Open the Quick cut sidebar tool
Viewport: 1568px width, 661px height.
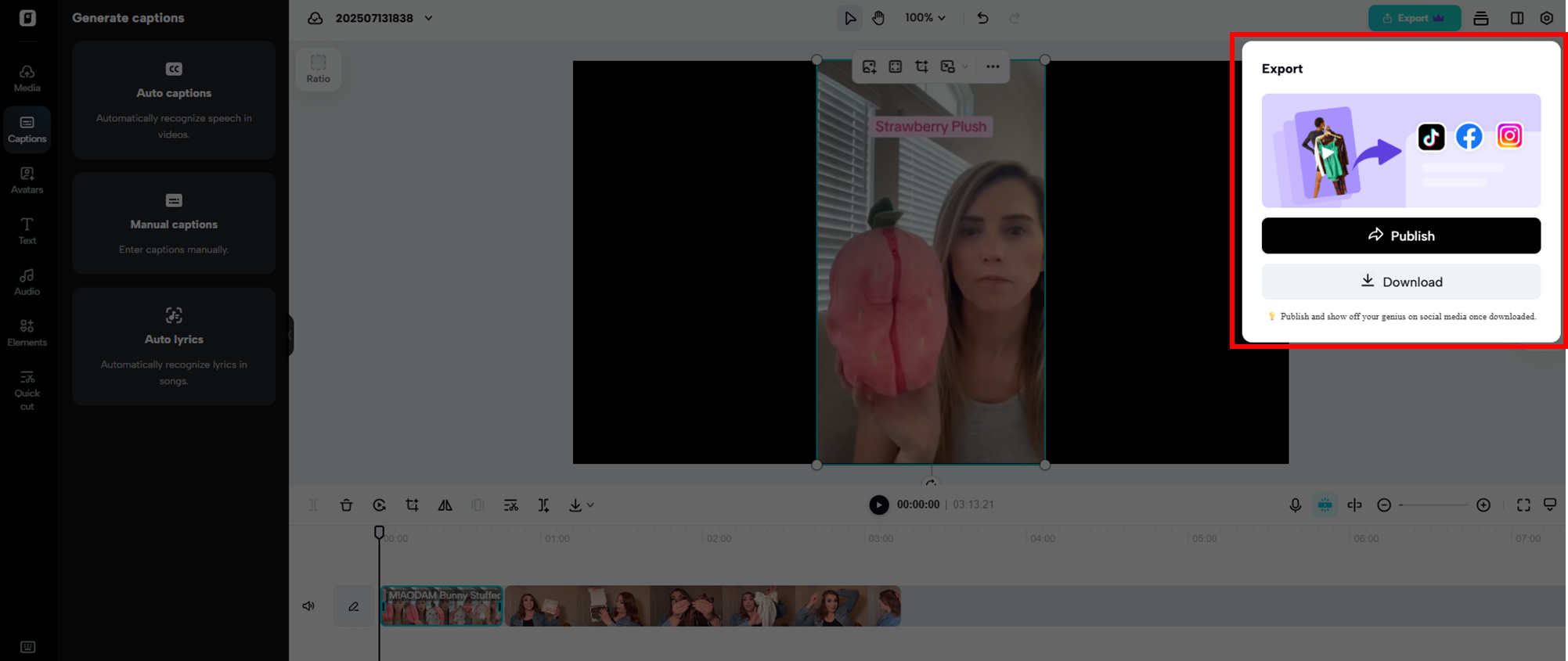[x=27, y=390]
